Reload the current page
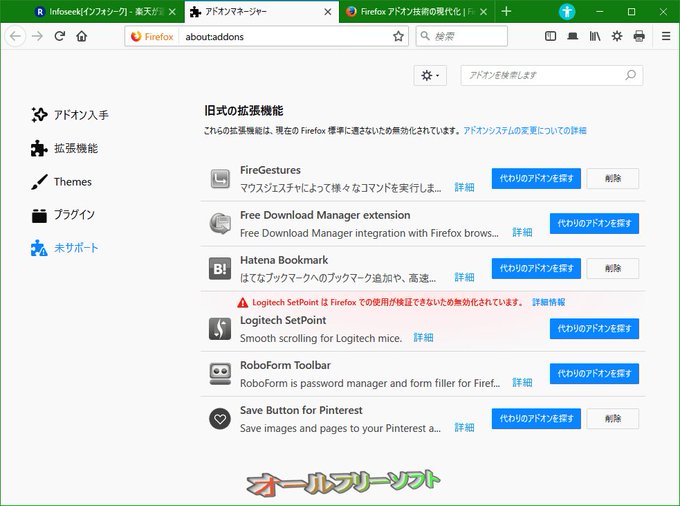The image size is (680, 506). point(59,36)
